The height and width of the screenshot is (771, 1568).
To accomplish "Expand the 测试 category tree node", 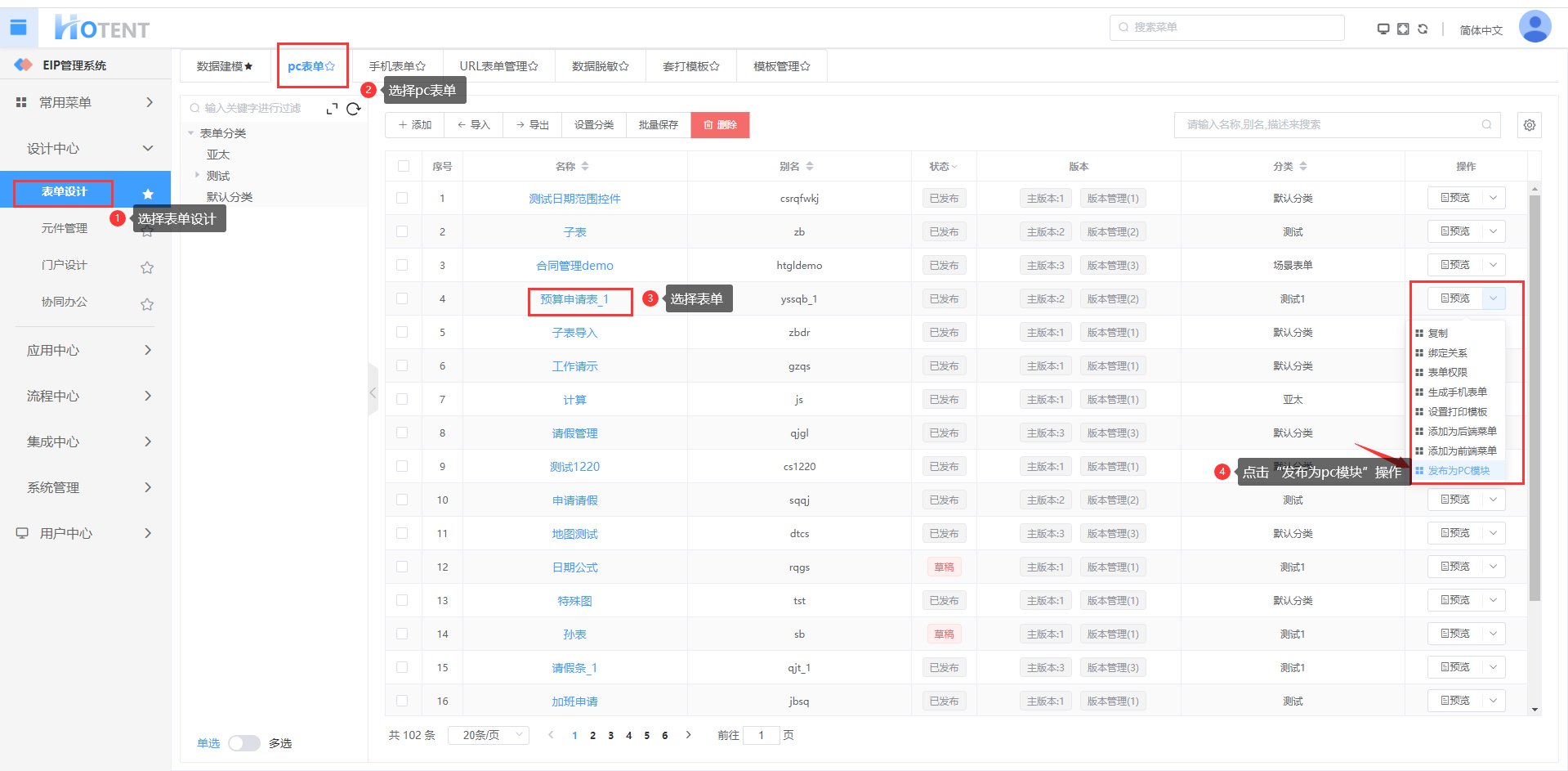I will 197,175.
